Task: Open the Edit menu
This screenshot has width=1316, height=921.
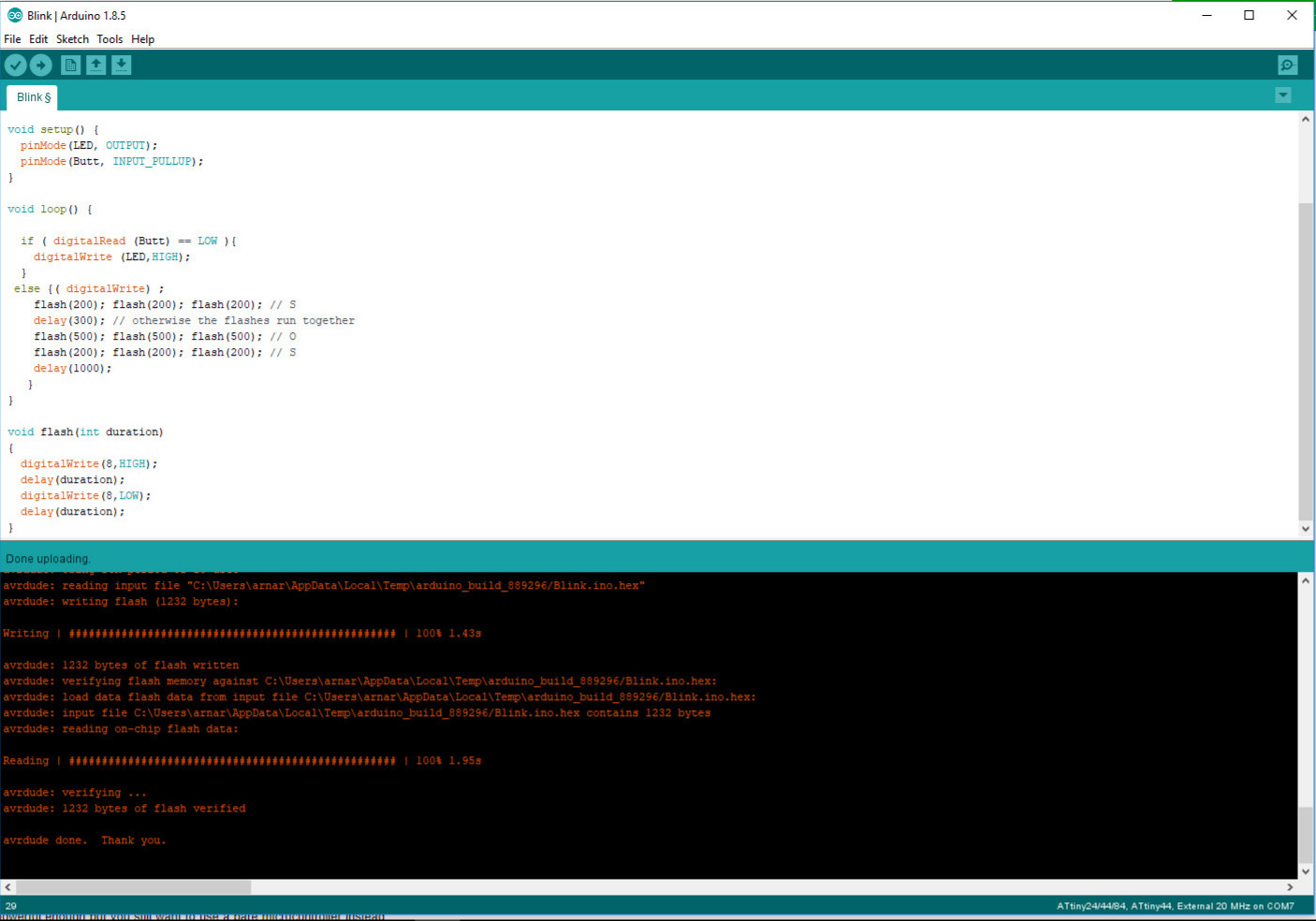Action: coord(38,39)
